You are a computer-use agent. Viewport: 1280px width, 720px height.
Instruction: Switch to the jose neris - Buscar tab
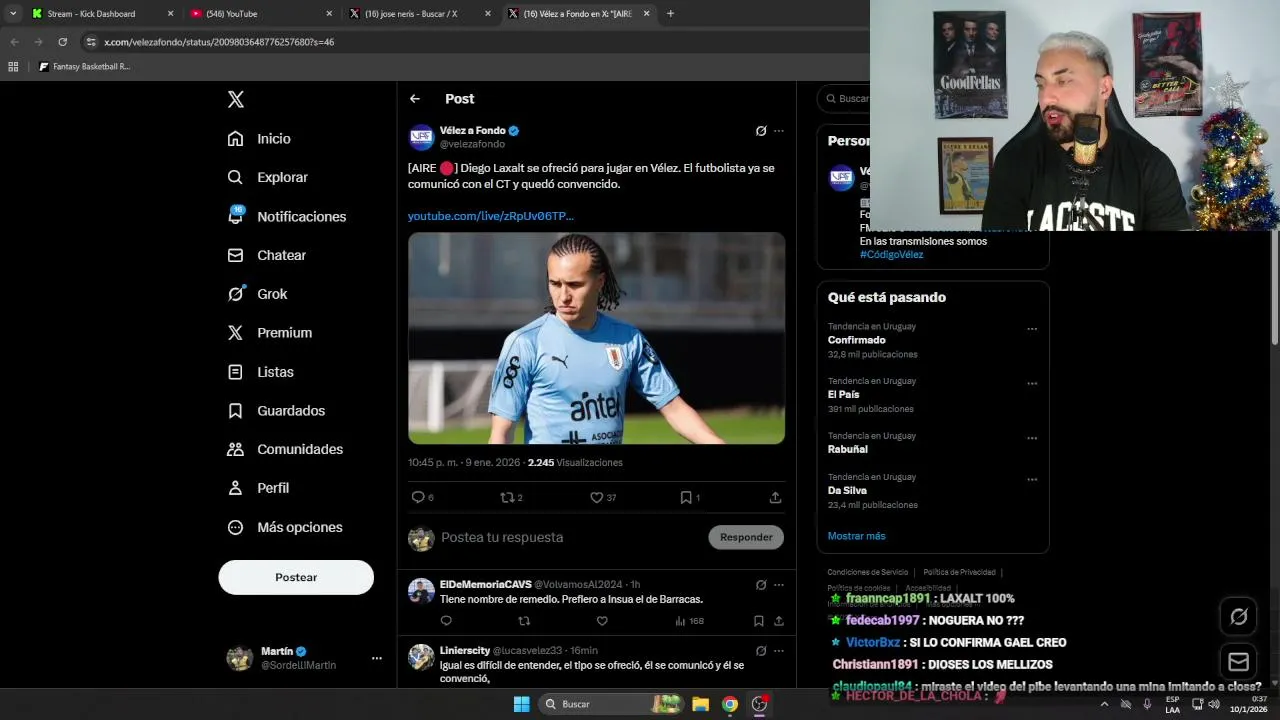click(420, 14)
